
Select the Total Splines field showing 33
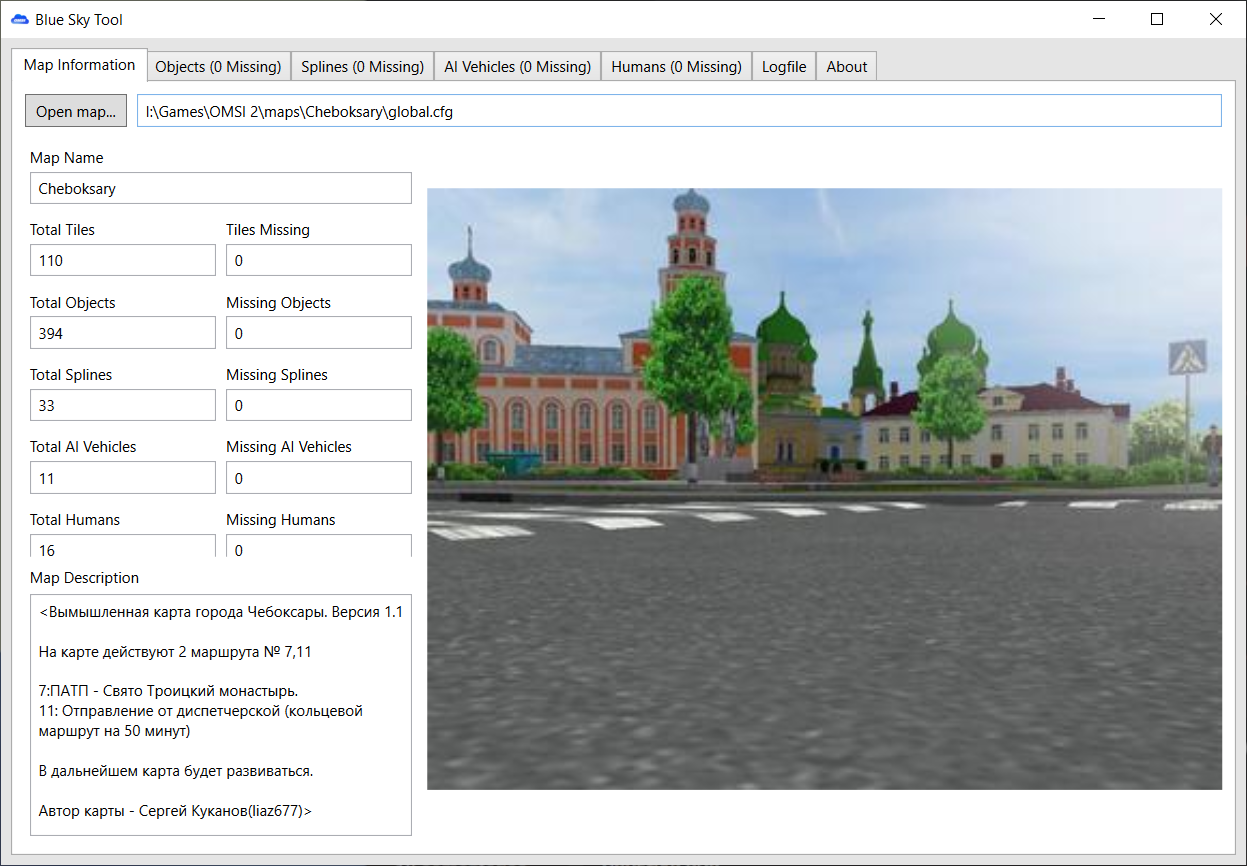point(123,405)
